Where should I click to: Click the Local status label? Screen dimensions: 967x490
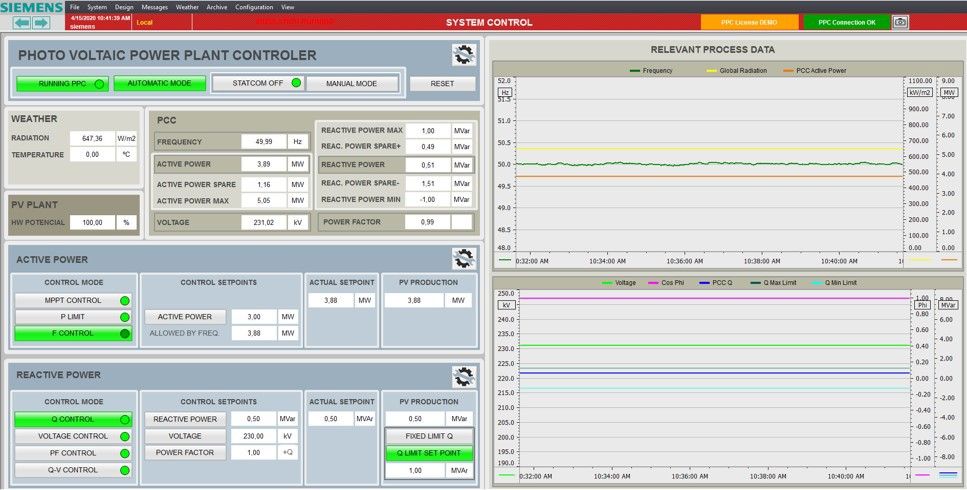pos(144,22)
